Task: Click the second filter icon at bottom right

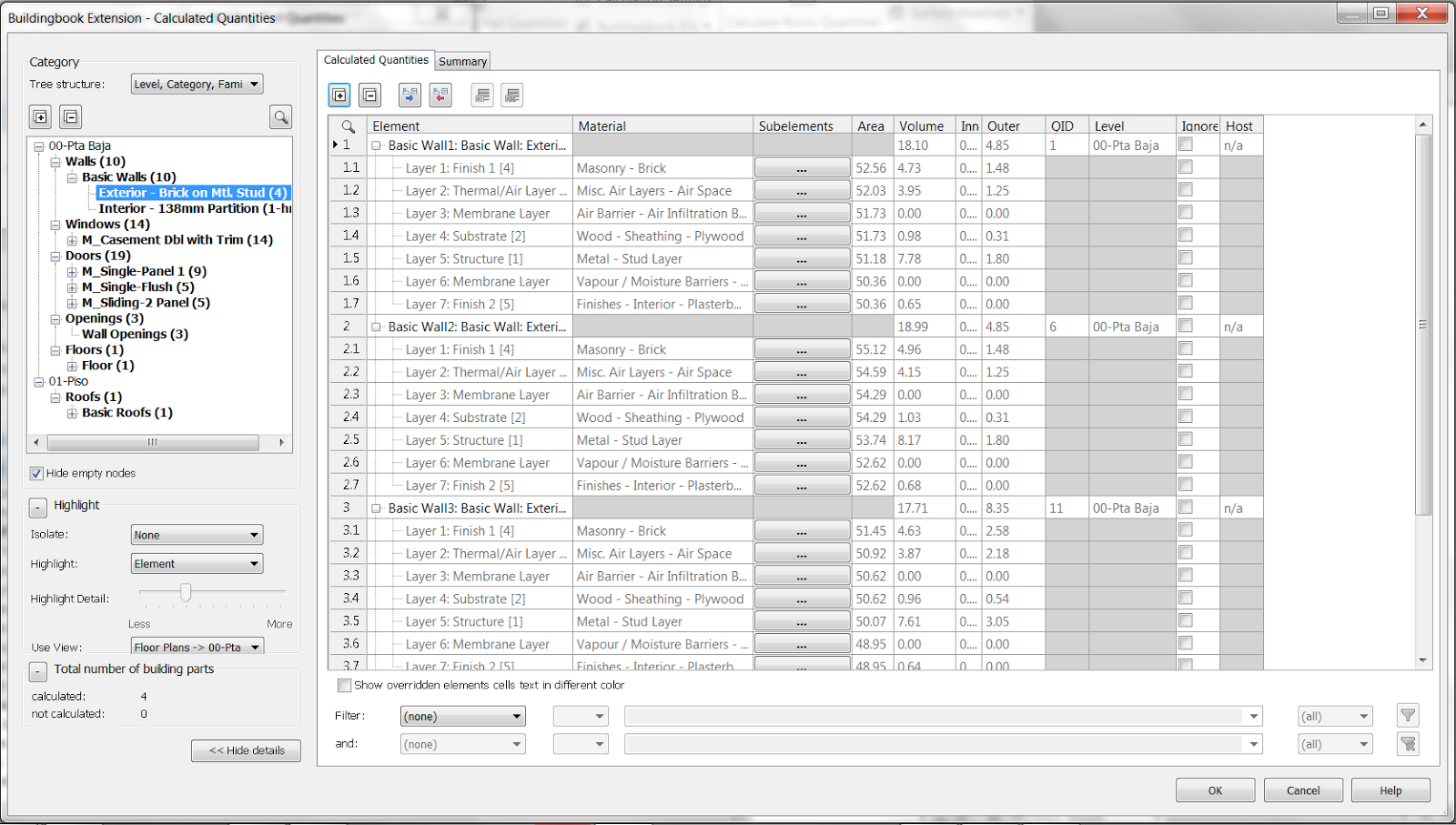Action: coord(1407,743)
